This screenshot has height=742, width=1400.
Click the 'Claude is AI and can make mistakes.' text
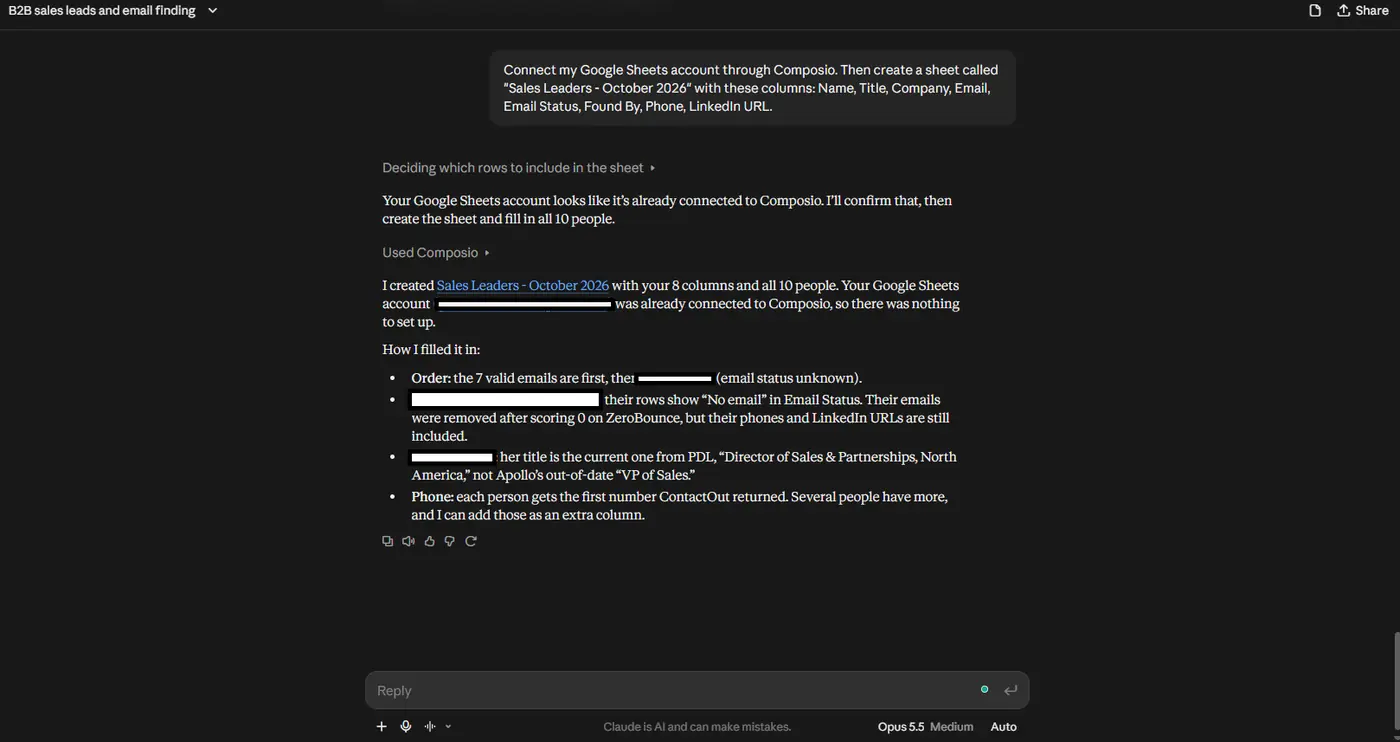pyautogui.click(x=697, y=727)
